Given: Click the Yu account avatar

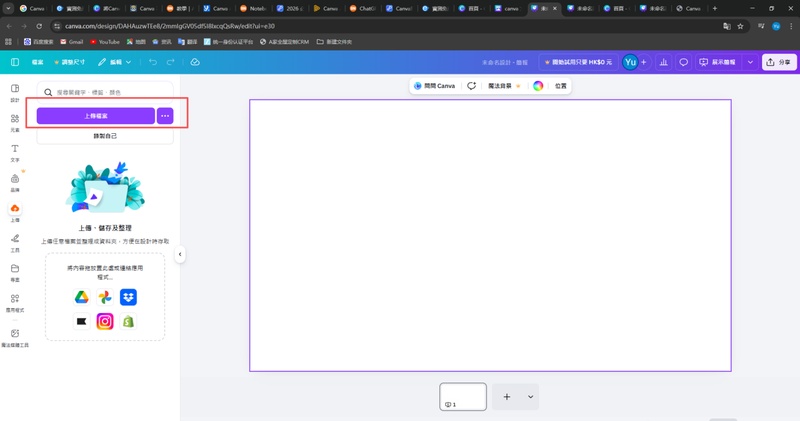Looking at the screenshot, I should click(x=630, y=62).
